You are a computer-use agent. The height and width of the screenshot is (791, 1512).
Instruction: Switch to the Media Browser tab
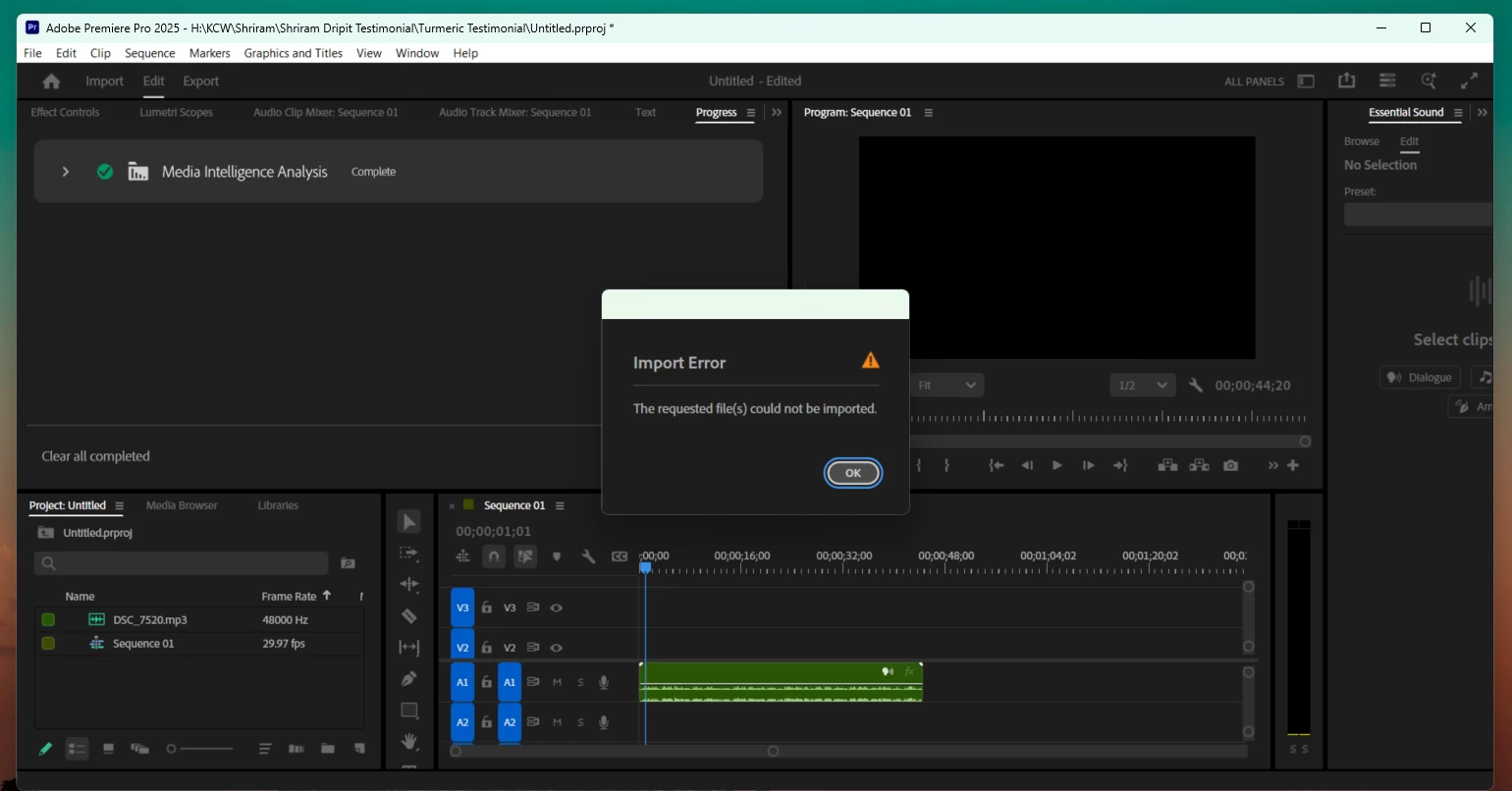(x=182, y=505)
